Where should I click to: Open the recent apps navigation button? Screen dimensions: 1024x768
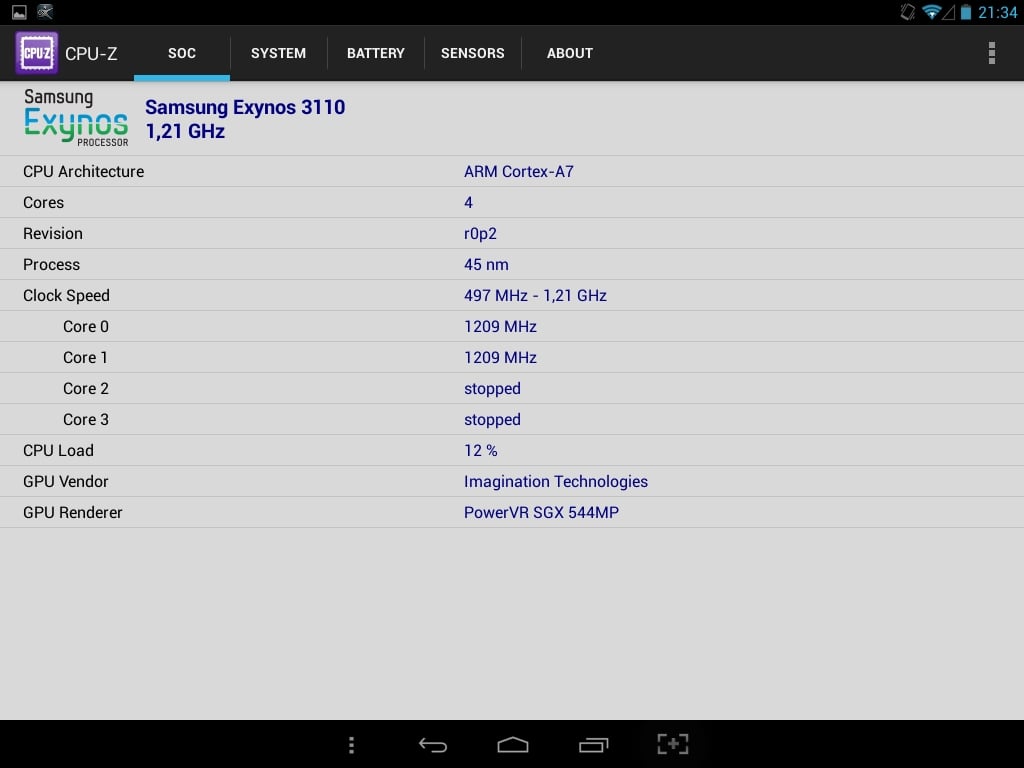pyautogui.click(x=593, y=744)
